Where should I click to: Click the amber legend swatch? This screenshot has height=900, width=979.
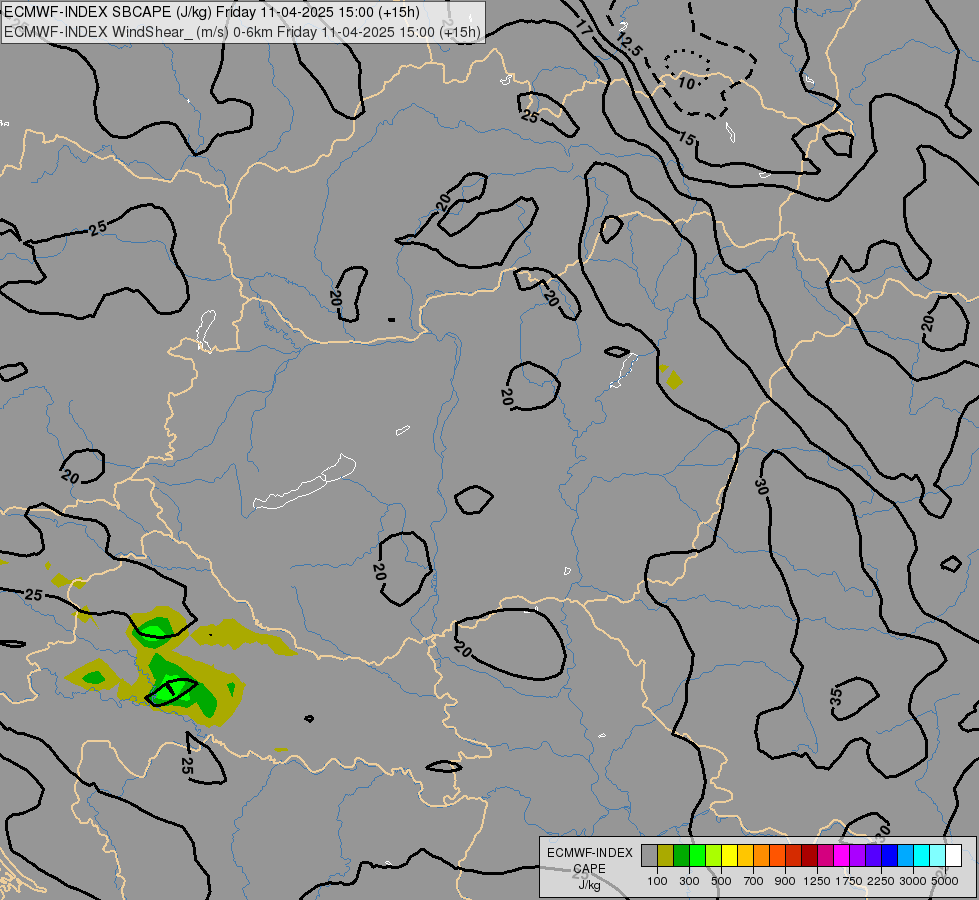745,856
